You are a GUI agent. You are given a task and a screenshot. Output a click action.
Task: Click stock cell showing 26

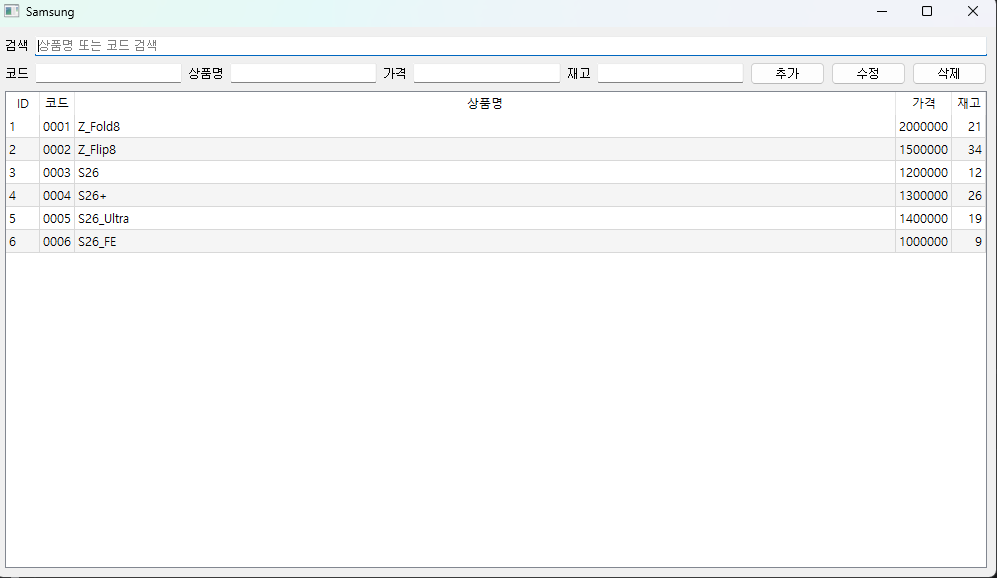coord(969,195)
